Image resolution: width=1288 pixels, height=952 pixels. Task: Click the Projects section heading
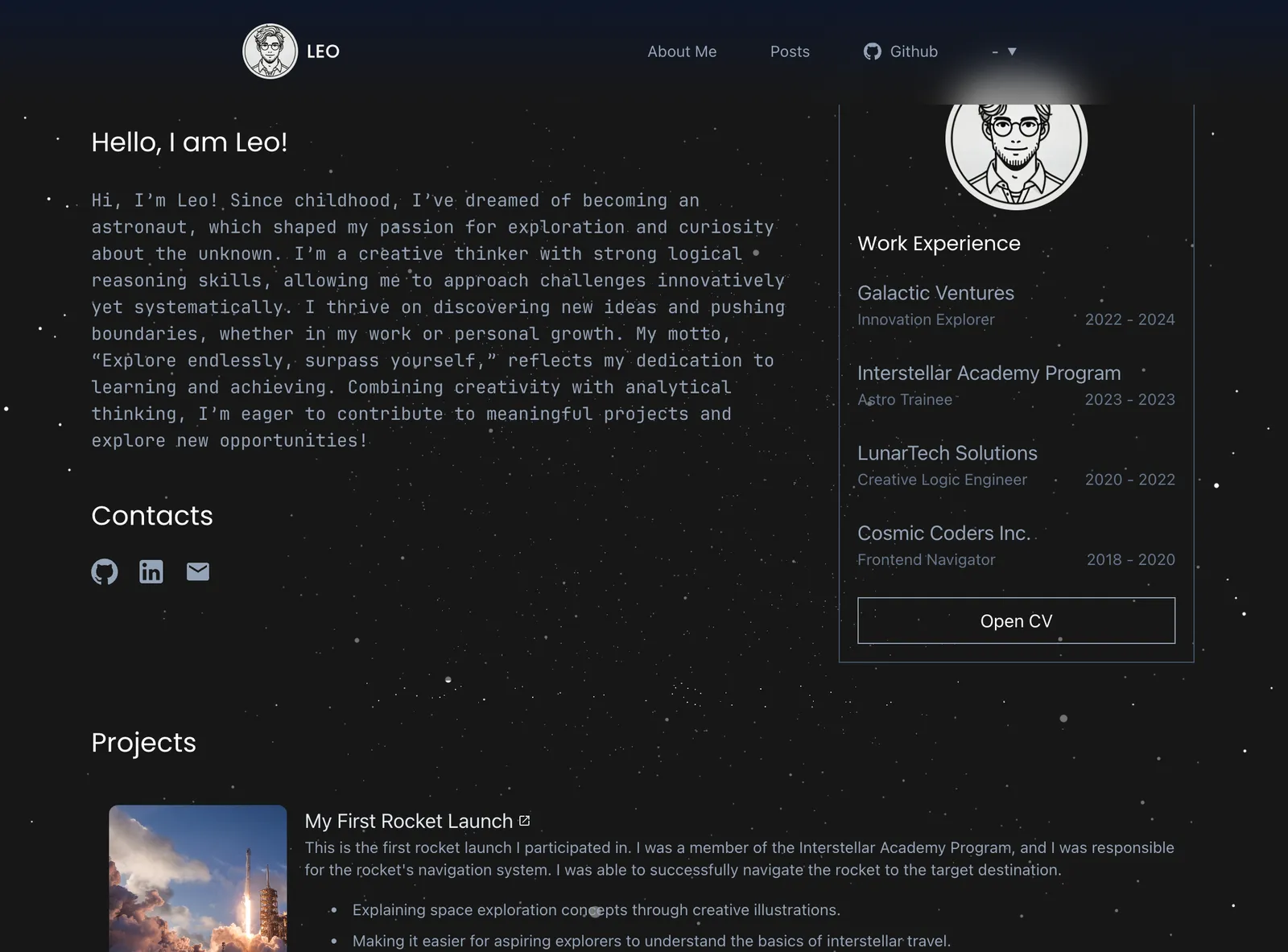(x=144, y=742)
